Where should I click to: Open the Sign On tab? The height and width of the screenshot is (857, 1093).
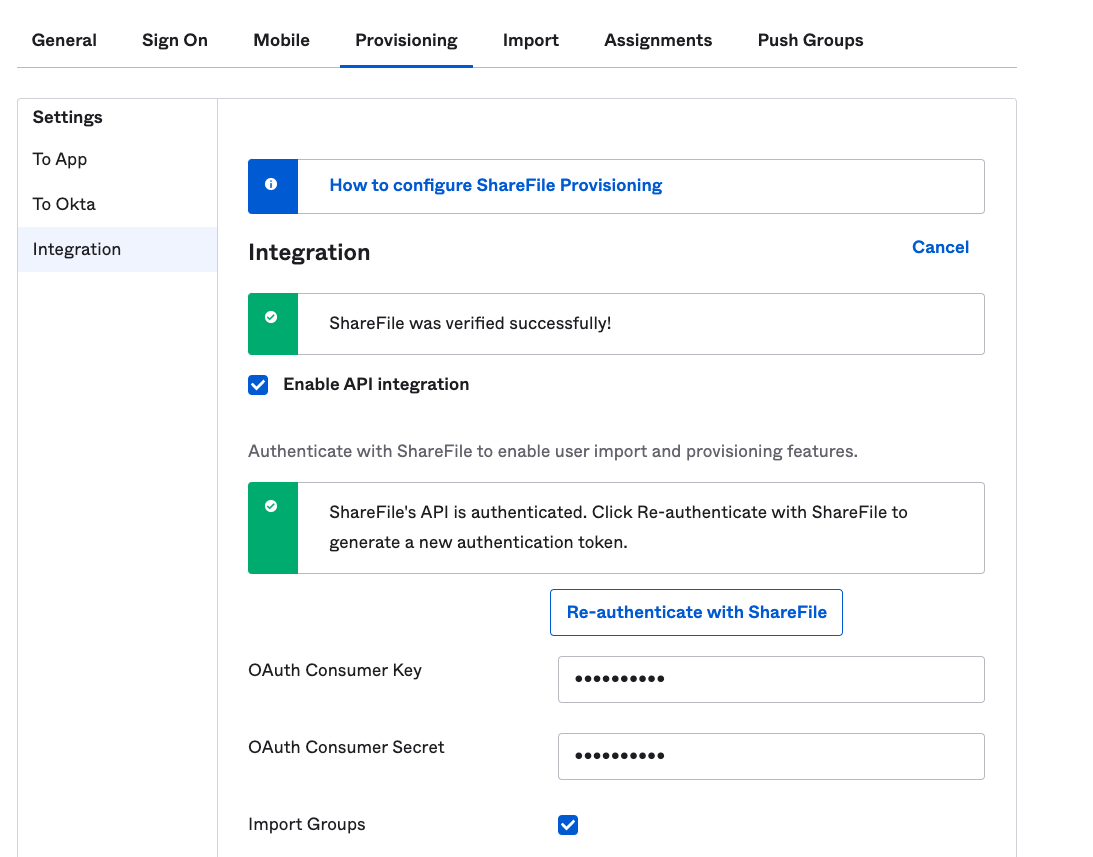tap(174, 40)
